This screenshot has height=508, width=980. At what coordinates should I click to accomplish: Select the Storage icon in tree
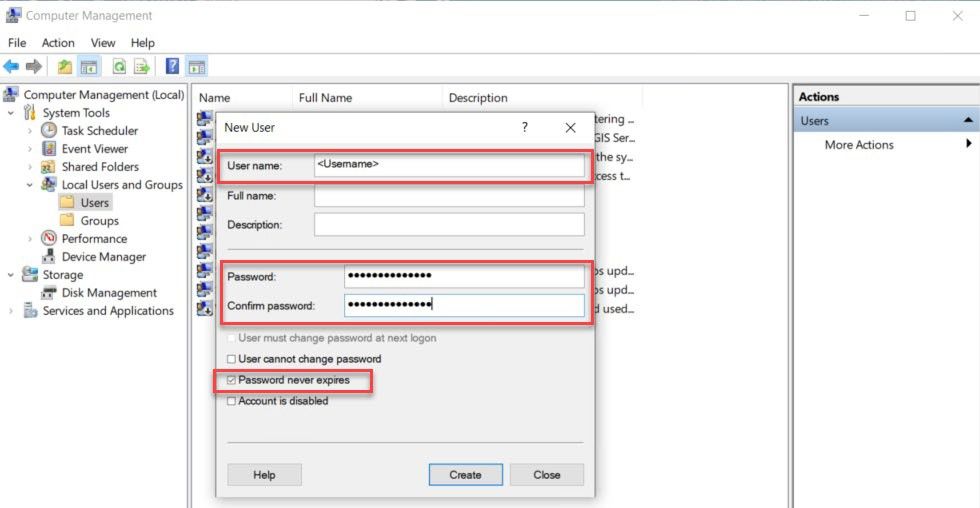[29, 274]
